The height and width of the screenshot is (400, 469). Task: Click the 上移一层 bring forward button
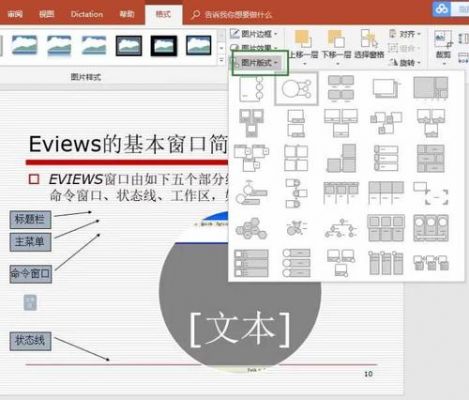pos(303,43)
